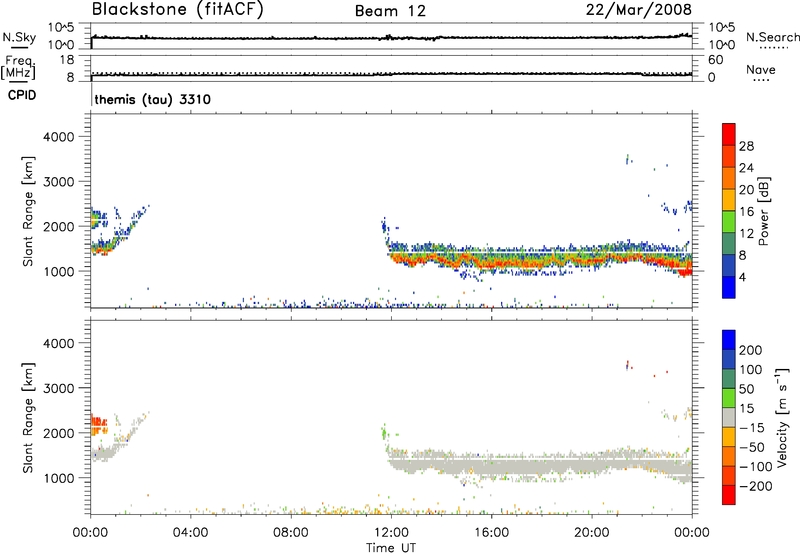Click the "20:00" time tick label
The width and height of the screenshot is (800, 554).
(x=591, y=533)
